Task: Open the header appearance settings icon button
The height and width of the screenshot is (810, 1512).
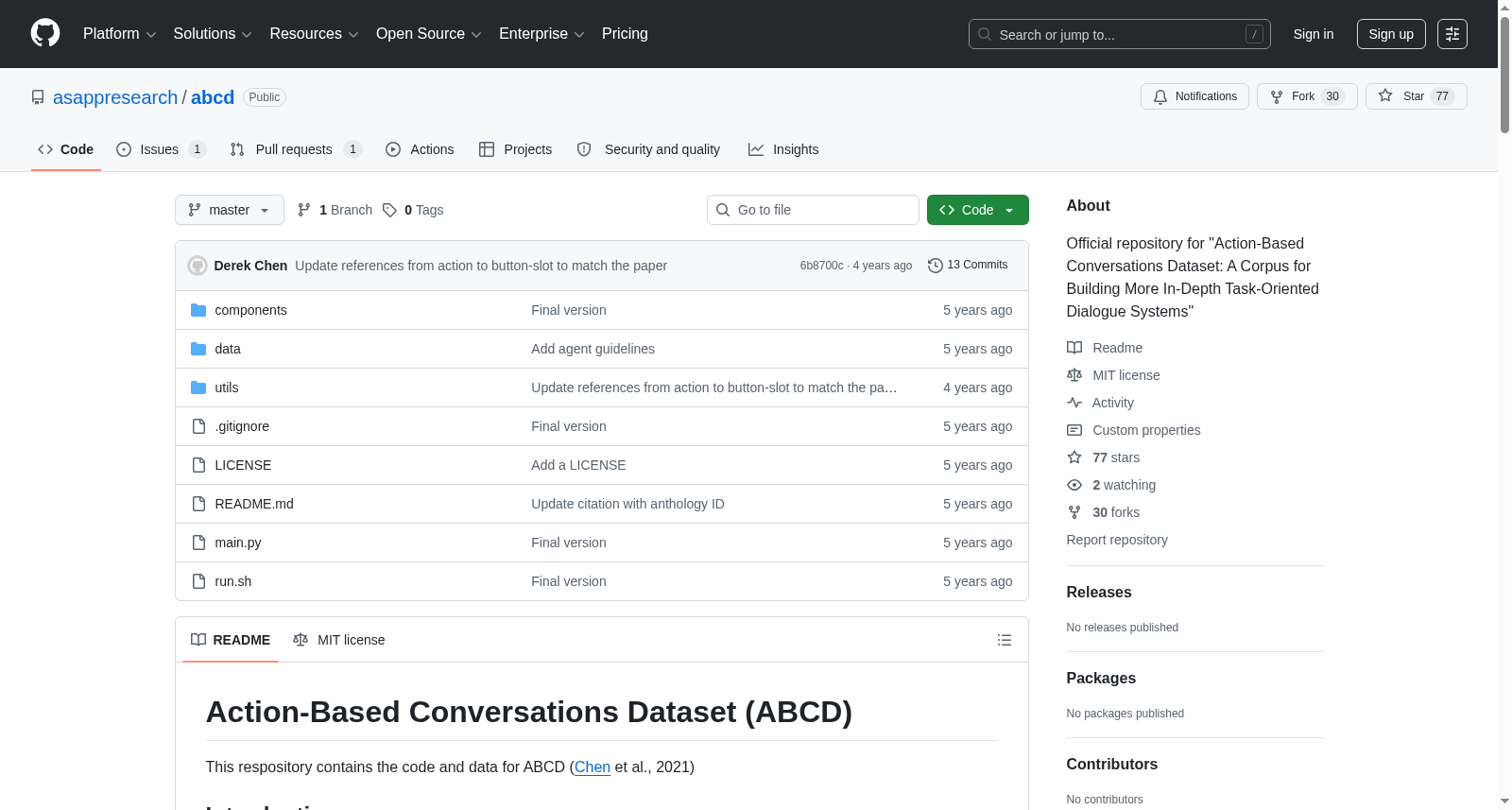Action: click(1452, 34)
